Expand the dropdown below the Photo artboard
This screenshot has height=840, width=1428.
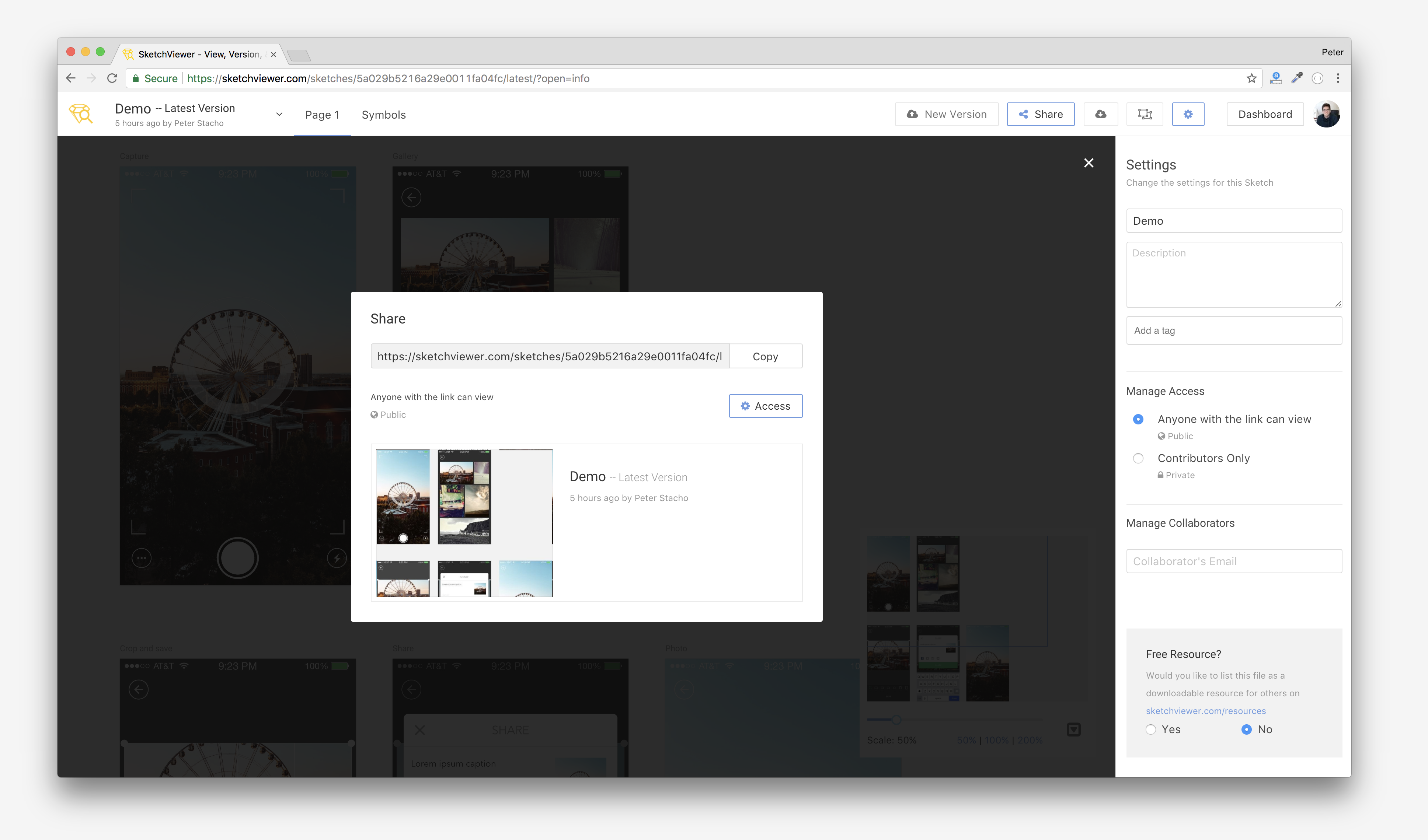(x=1074, y=729)
